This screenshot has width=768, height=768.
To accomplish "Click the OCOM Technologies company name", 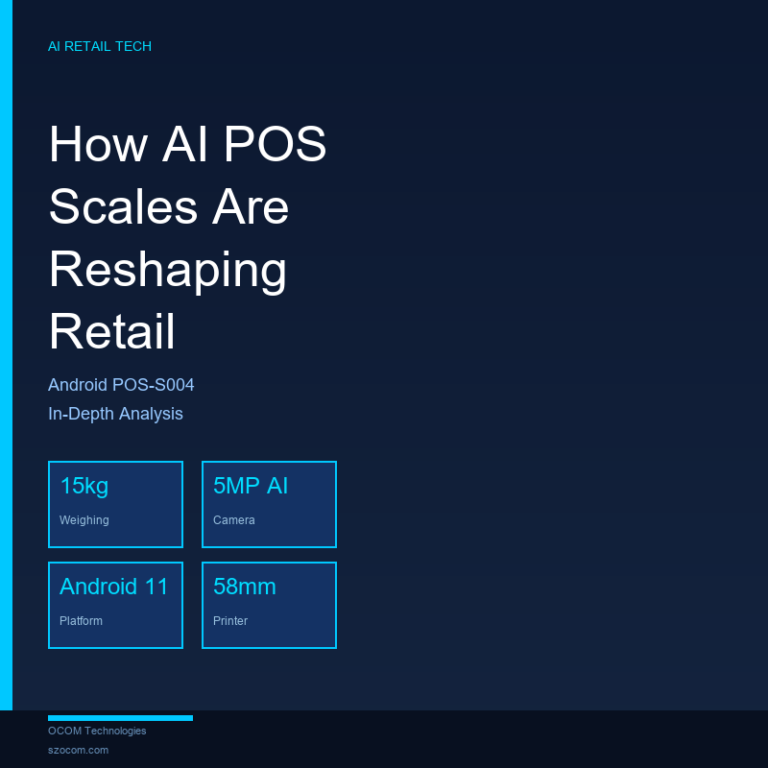I will pyautogui.click(x=97, y=731).
